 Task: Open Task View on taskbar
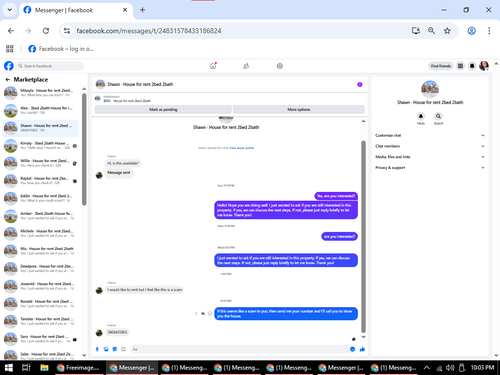26,368
